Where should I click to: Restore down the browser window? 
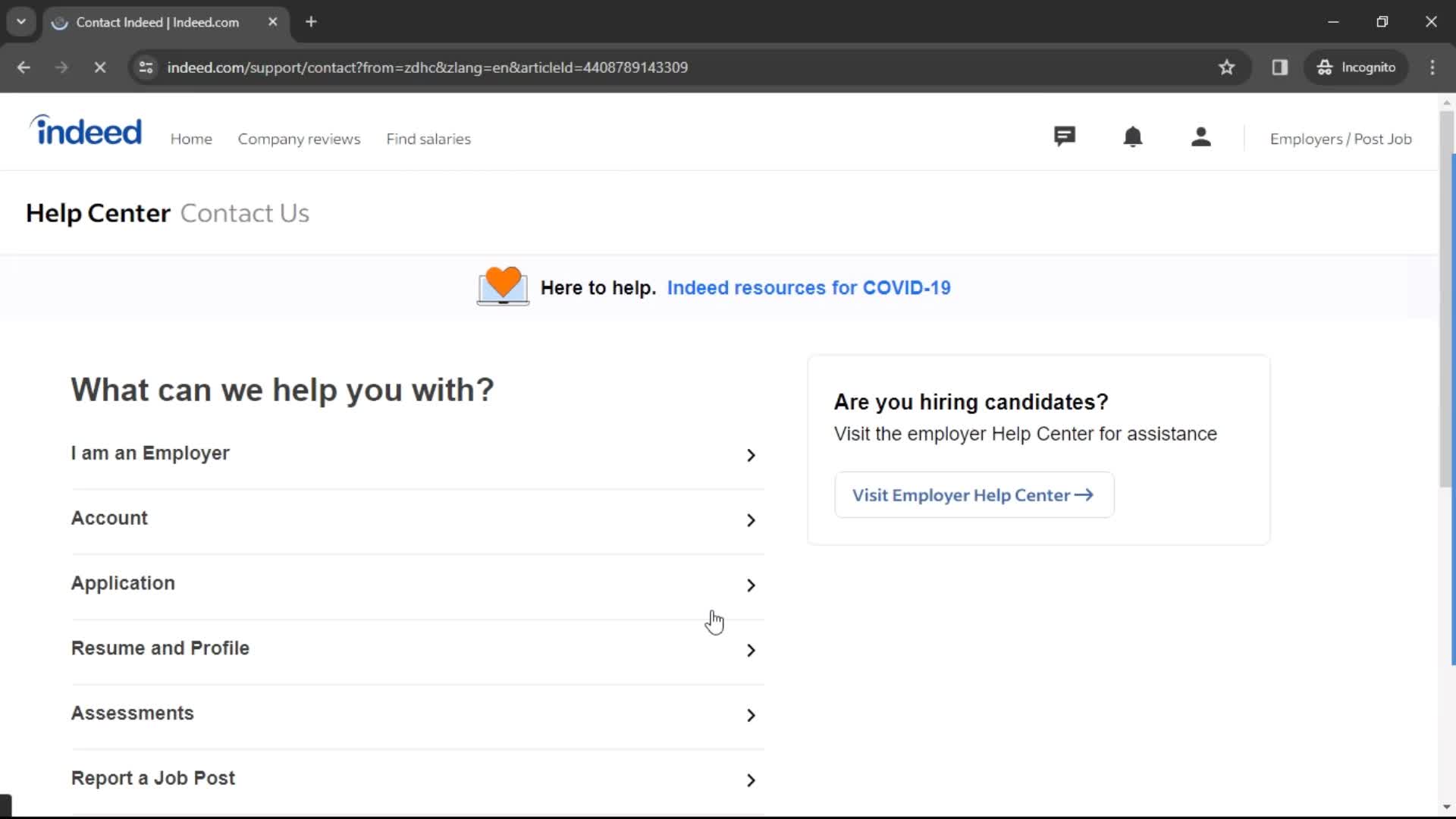[x=1382, y=22]
